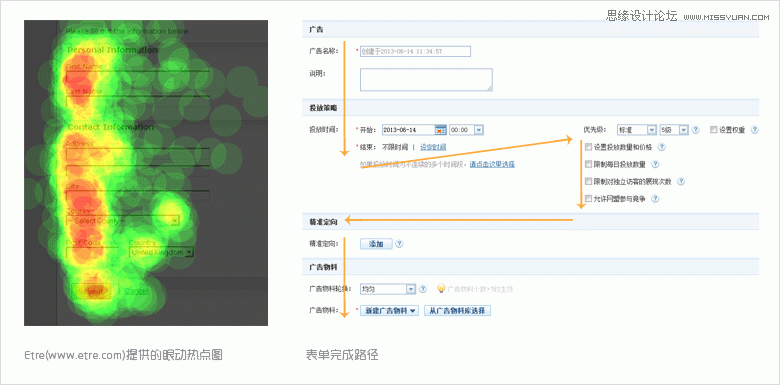
Task: Click help icon beside 设置投放数量和价格
Action: click(662, 147)
